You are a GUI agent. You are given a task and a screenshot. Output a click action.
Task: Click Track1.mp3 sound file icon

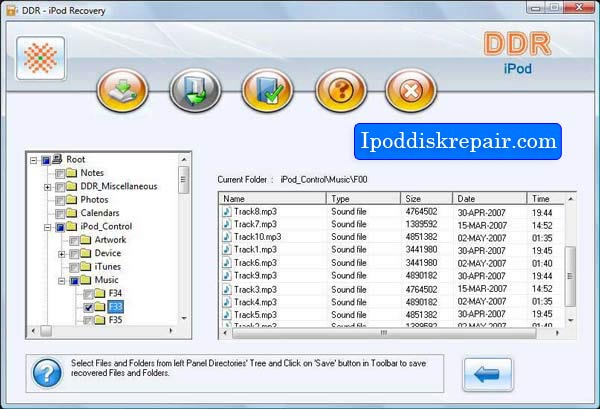pyautogui.click(x=227, y=250)
